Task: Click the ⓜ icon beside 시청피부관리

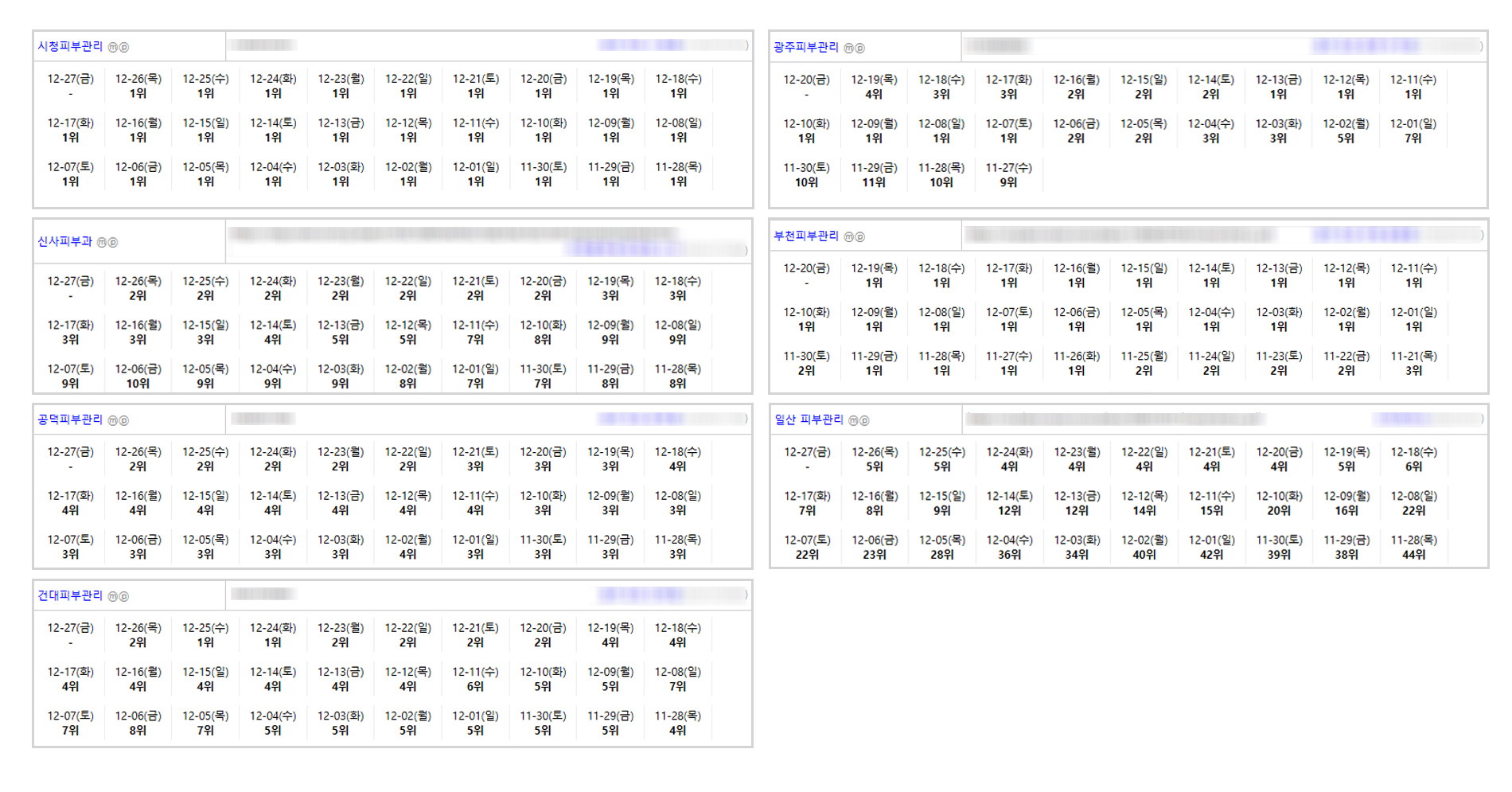Action: coord(113,48)
